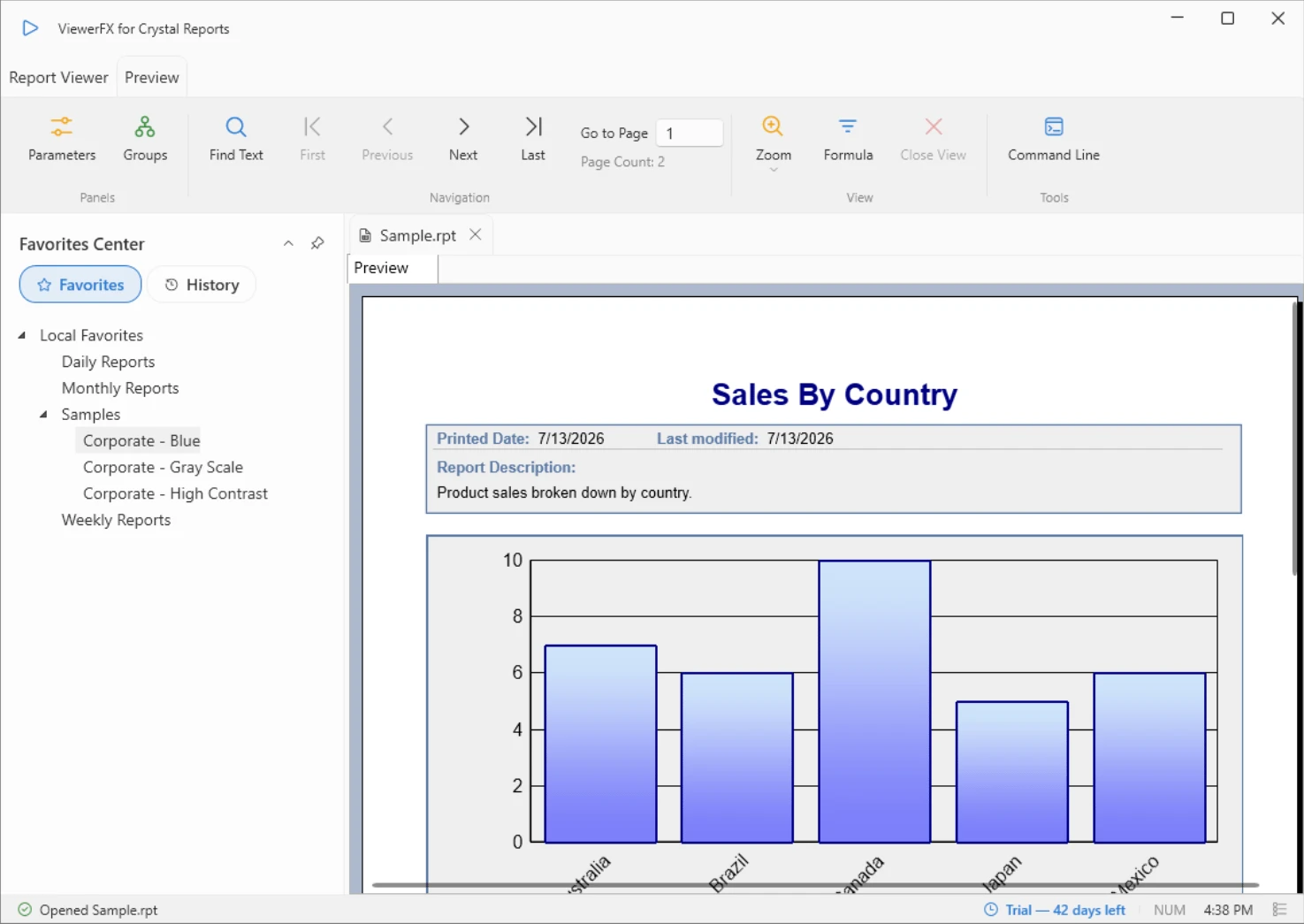
Task: Open the Report Viewer ribbon tab
Action: [58, 78]
